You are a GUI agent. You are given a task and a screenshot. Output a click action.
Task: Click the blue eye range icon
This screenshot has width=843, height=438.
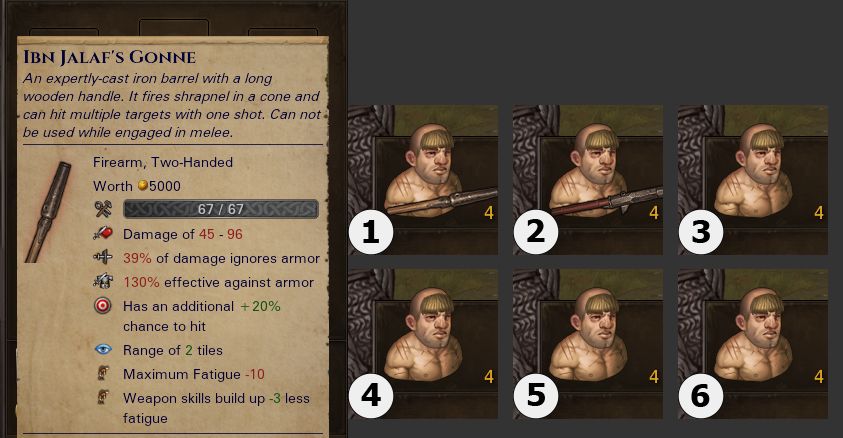(103, 350)
